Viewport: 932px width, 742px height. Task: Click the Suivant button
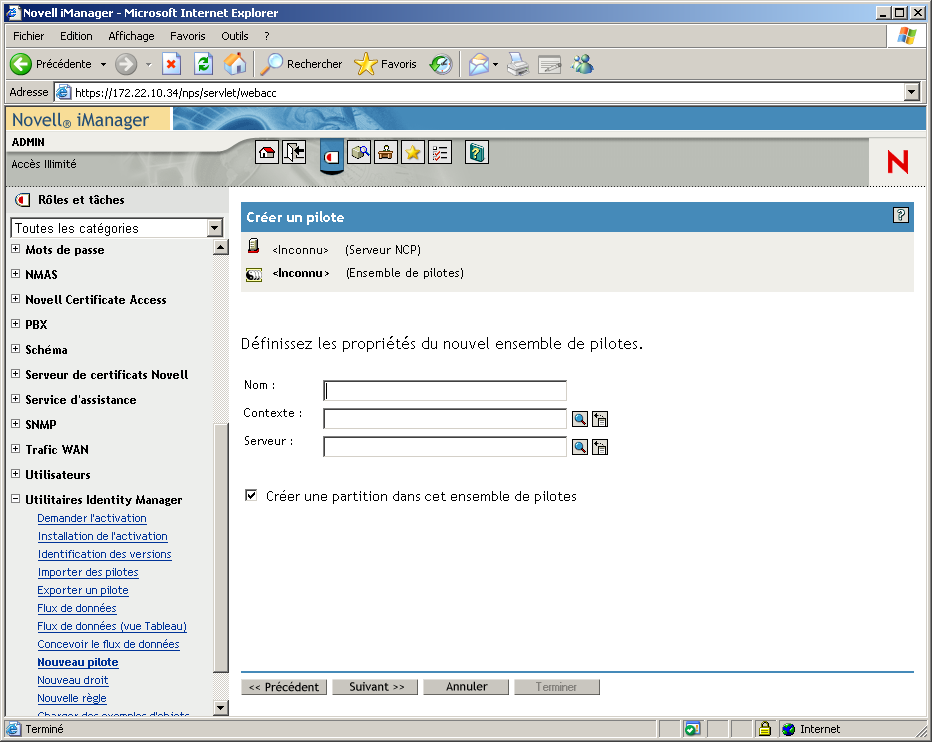(x=374, y=686)
